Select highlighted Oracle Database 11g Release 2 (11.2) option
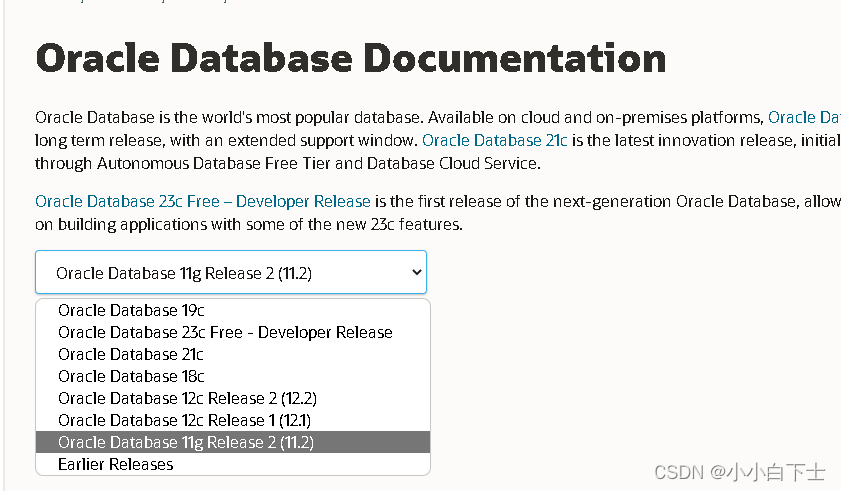841x491 pixels. tap(233, 442)
